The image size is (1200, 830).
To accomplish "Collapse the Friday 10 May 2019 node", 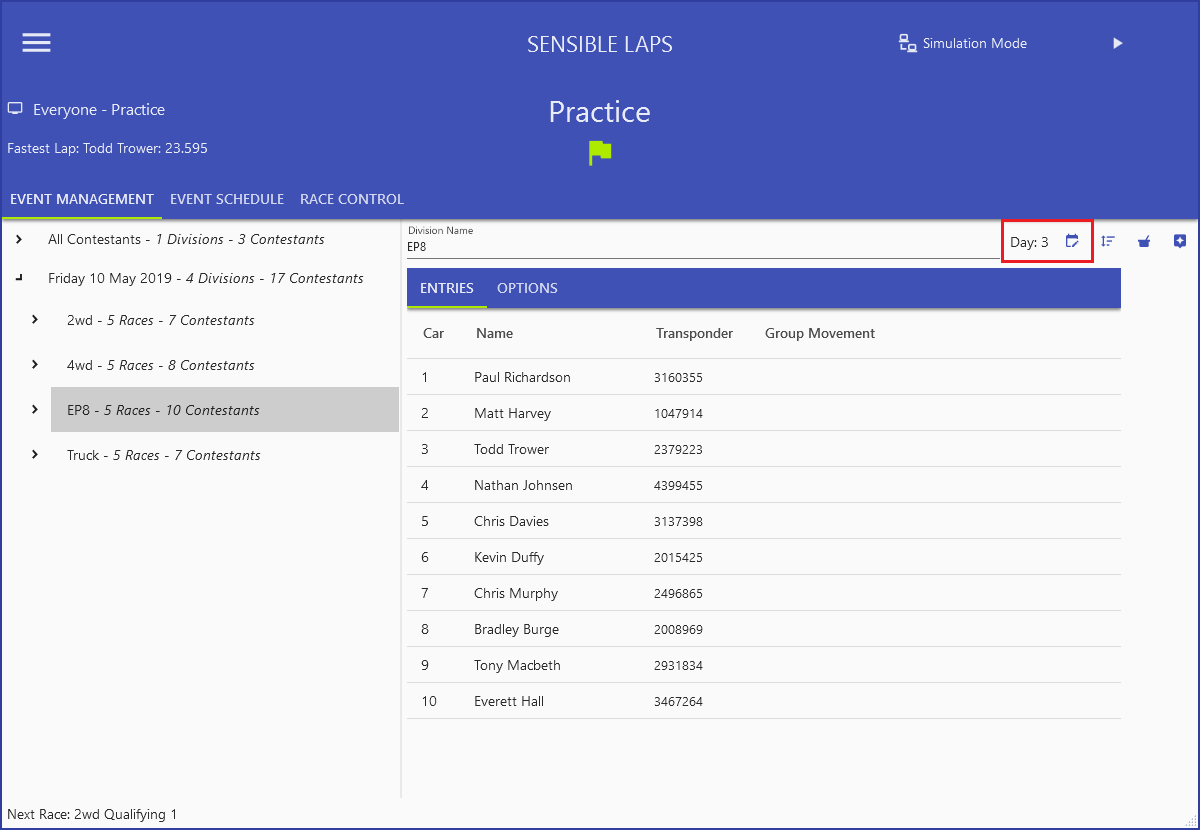I will [x=19, y=278].
